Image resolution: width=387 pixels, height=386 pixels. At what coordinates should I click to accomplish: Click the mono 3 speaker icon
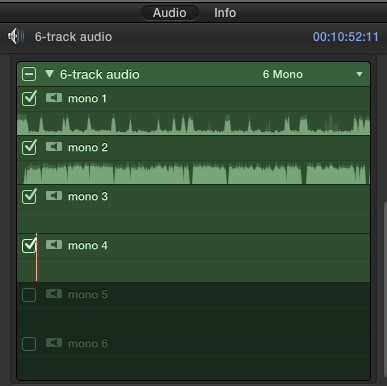pyautogui.click(x=54, y=196)
